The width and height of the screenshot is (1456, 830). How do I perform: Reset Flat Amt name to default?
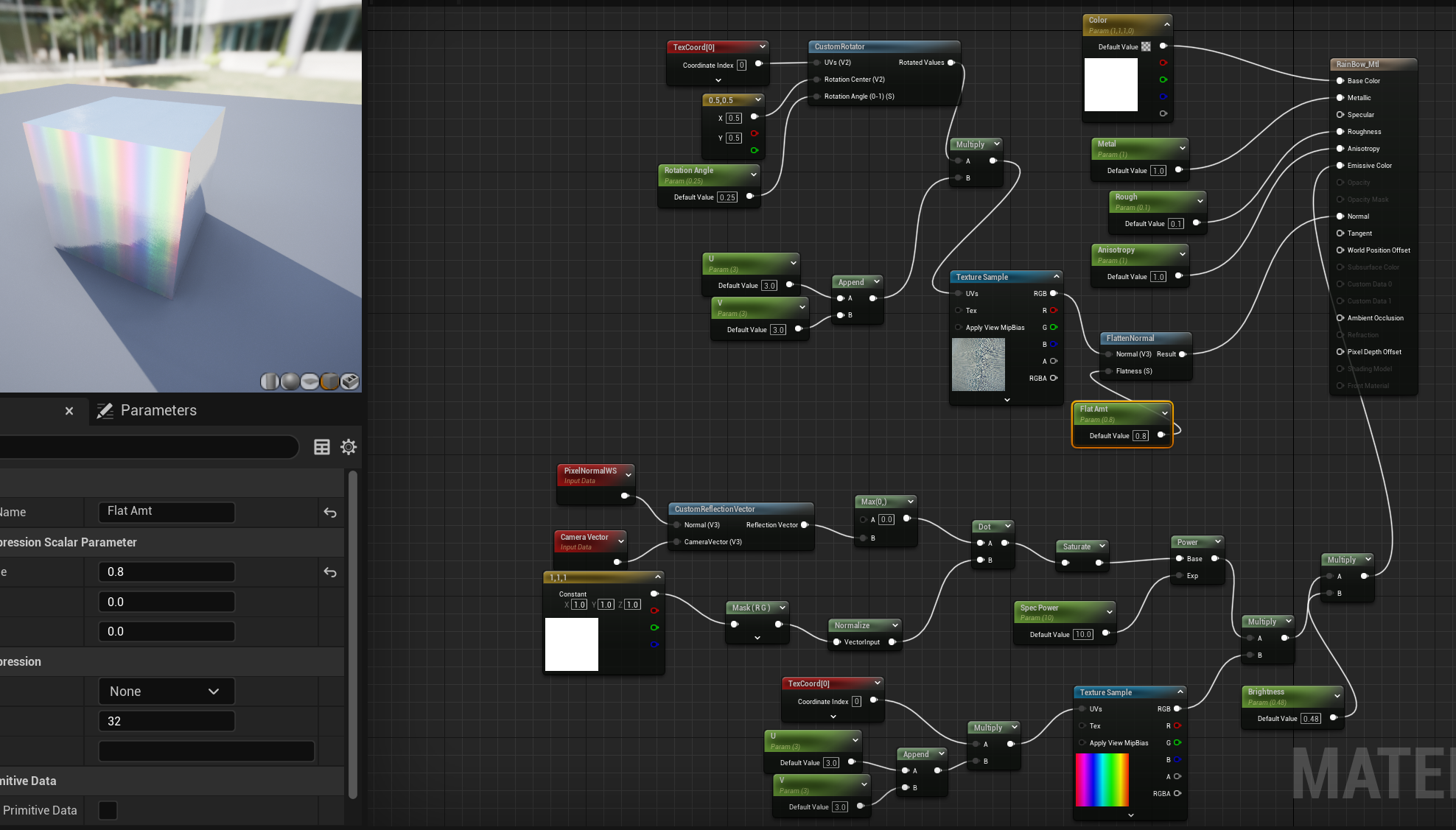point(330,513)
